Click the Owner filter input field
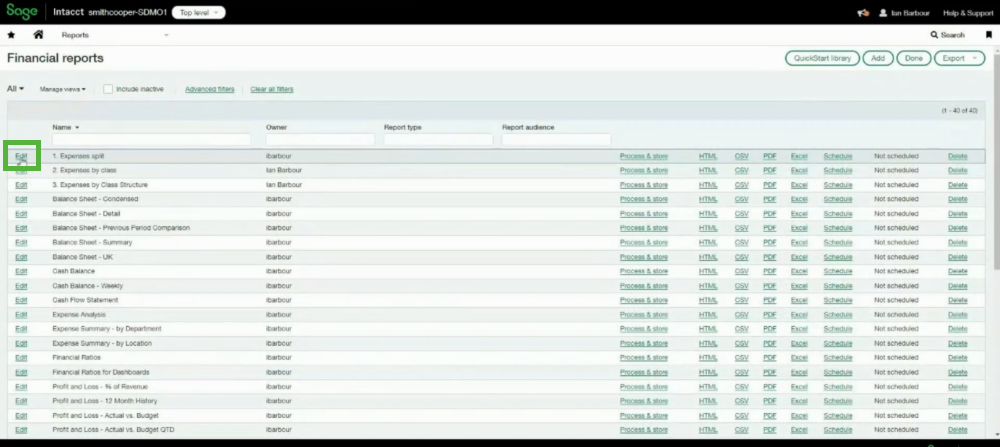This screenshot has width=1000, height=447. click(320, 139)
